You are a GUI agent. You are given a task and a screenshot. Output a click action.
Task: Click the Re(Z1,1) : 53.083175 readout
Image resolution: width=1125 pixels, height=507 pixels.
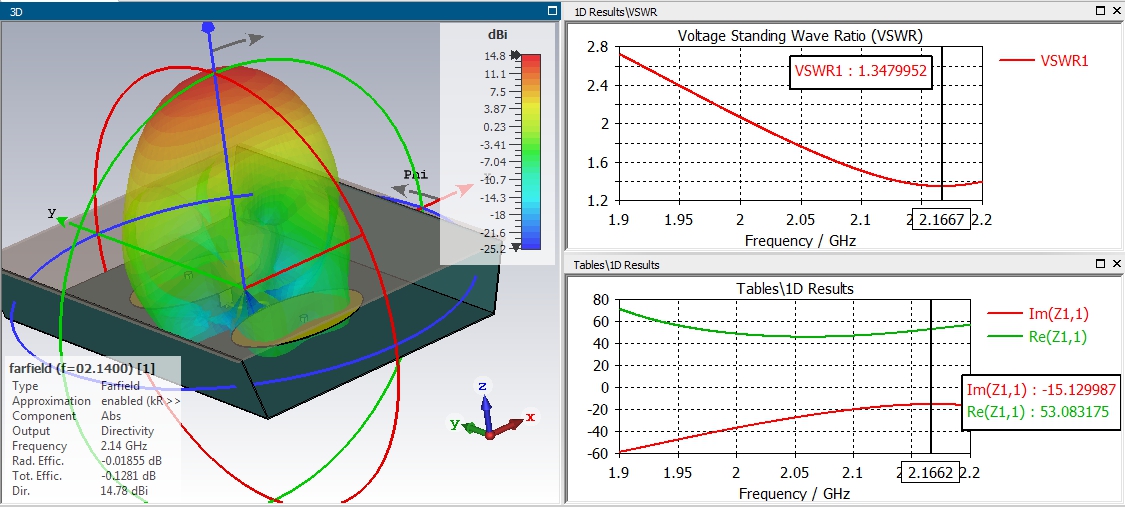tap(1038, 412)
